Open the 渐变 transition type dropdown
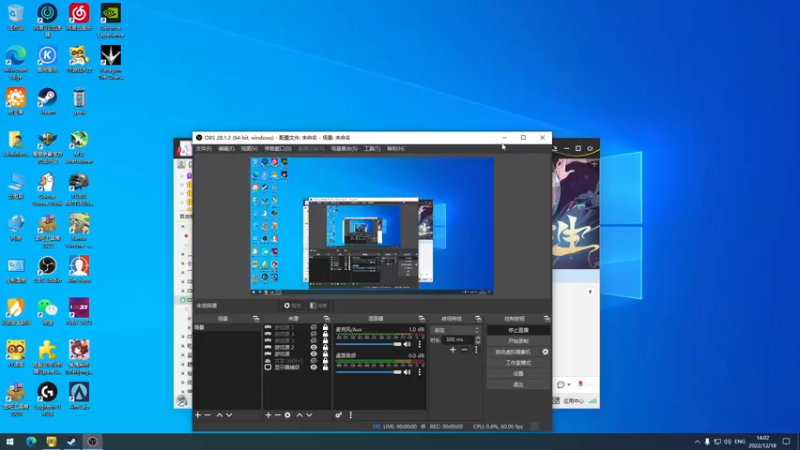The width and height of the screenshot is (800, 450). point(456,330)
